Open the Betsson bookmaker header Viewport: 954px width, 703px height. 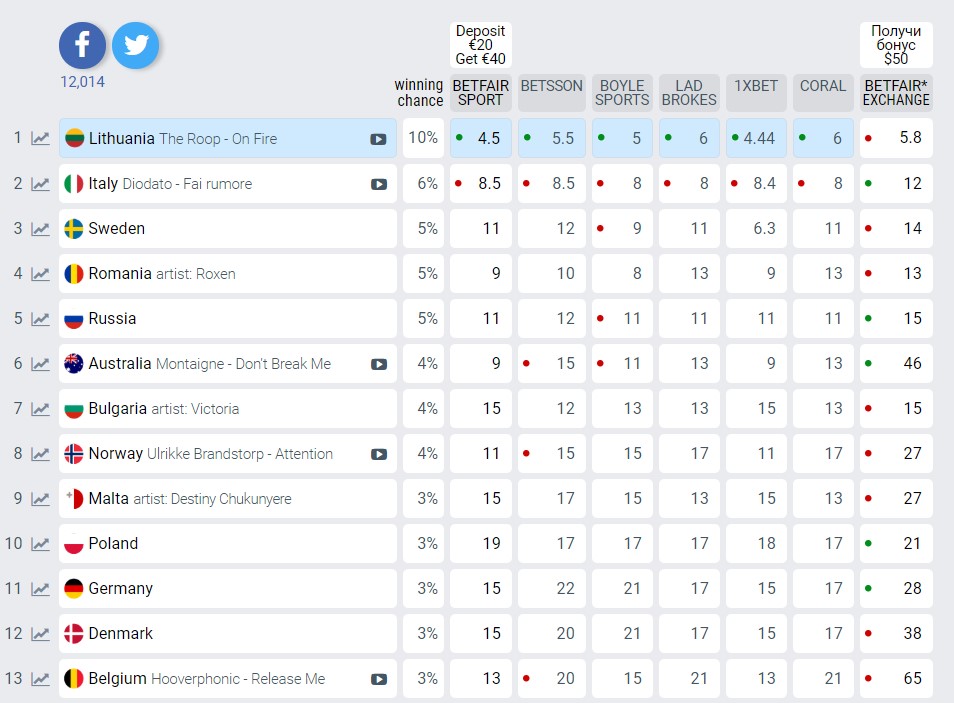pyautogui.click(x=551, y=87)
